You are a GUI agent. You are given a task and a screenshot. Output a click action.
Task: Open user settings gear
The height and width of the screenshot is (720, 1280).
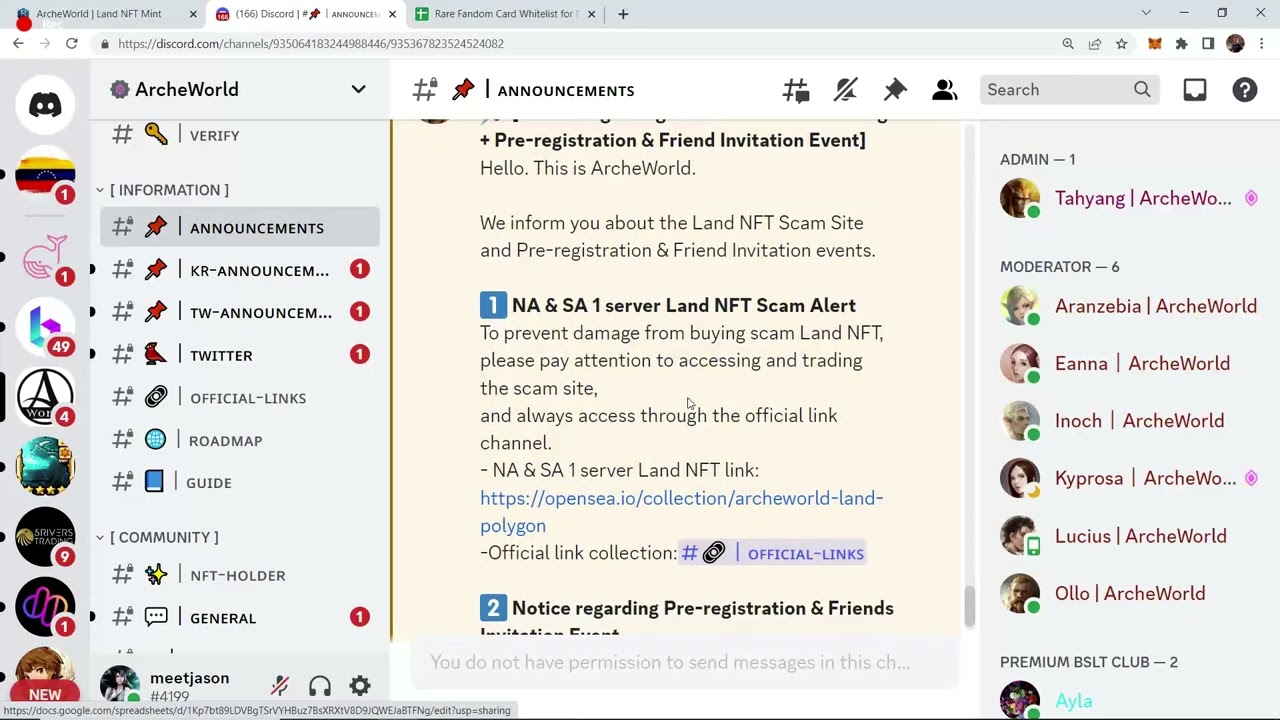pyautogui.click(x=360, y=686)
